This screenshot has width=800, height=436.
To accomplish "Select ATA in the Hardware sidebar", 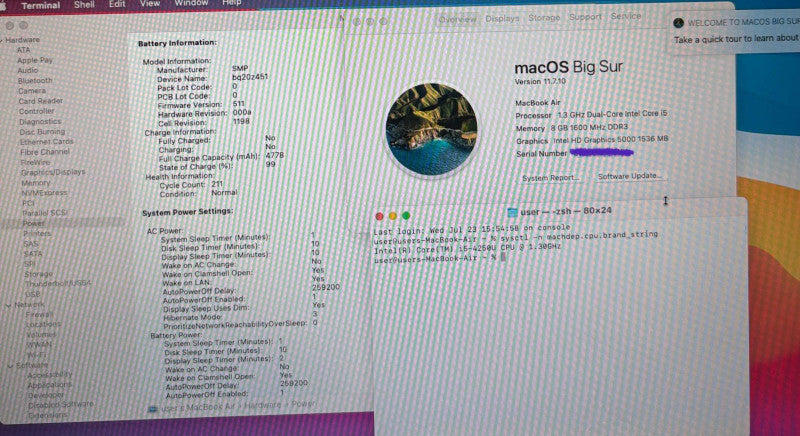I will [x=23, y=50].
